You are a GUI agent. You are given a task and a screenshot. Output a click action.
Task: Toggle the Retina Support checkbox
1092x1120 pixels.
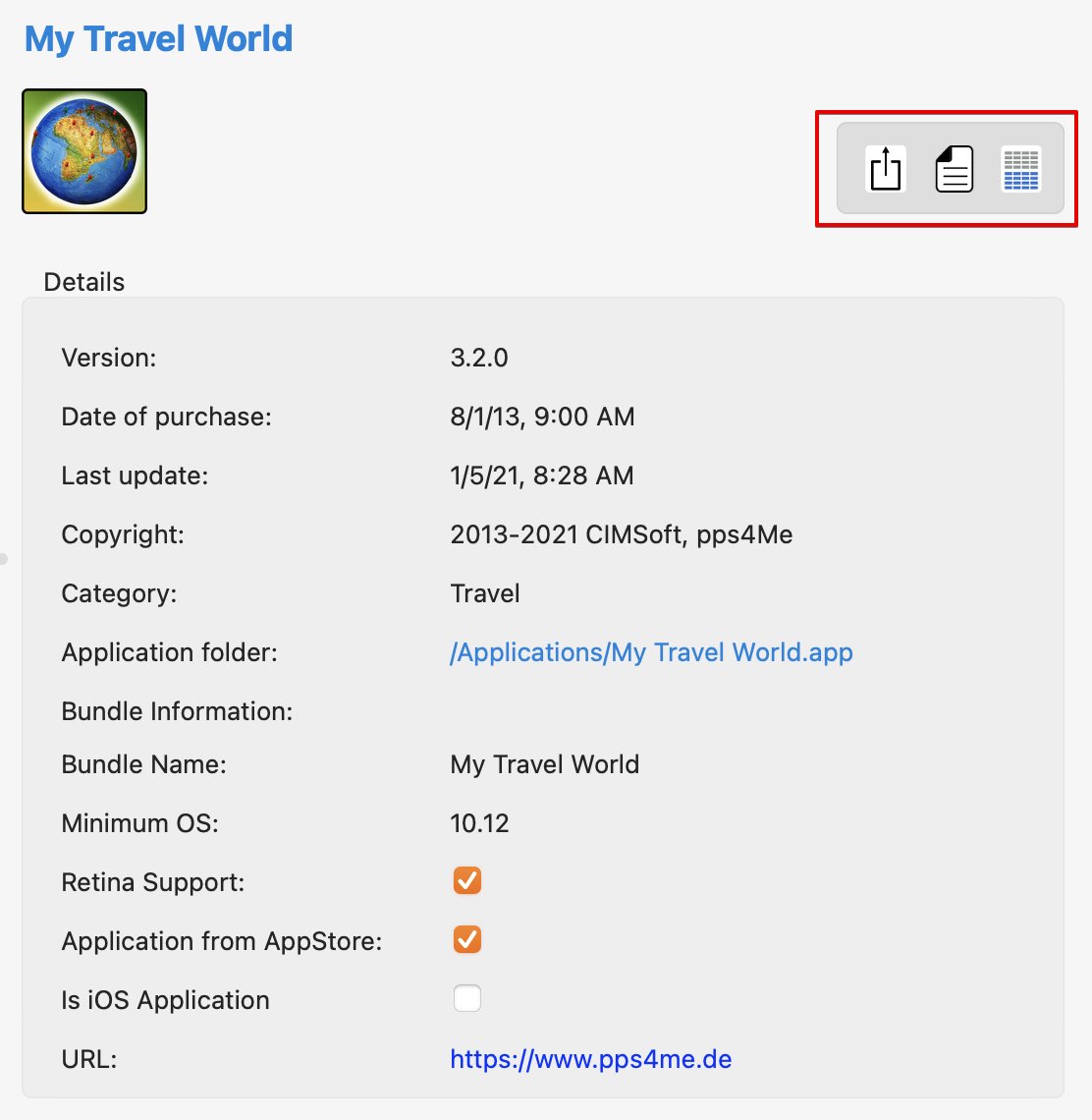pos(467,880)
